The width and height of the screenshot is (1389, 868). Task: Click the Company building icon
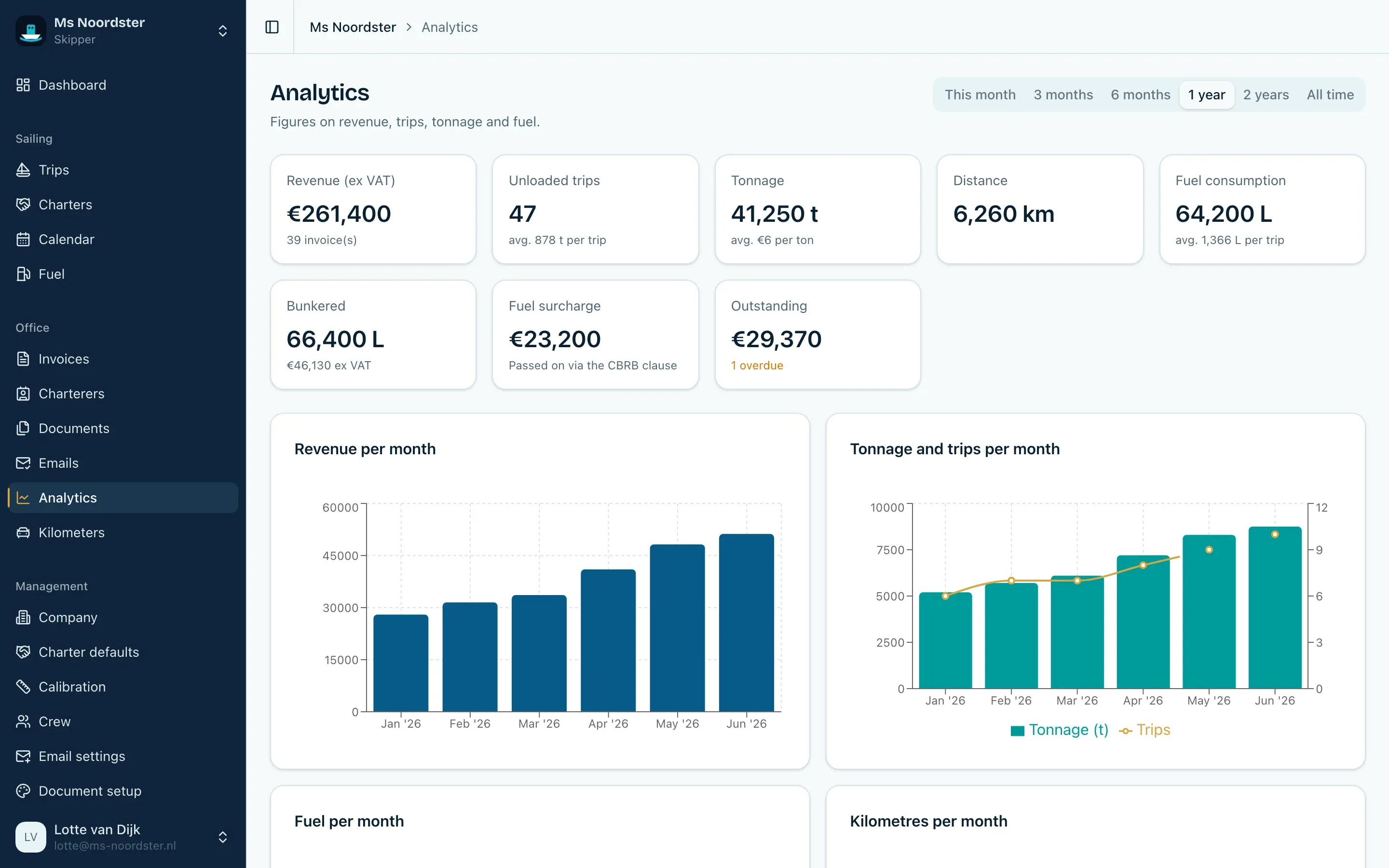point(23,617)
